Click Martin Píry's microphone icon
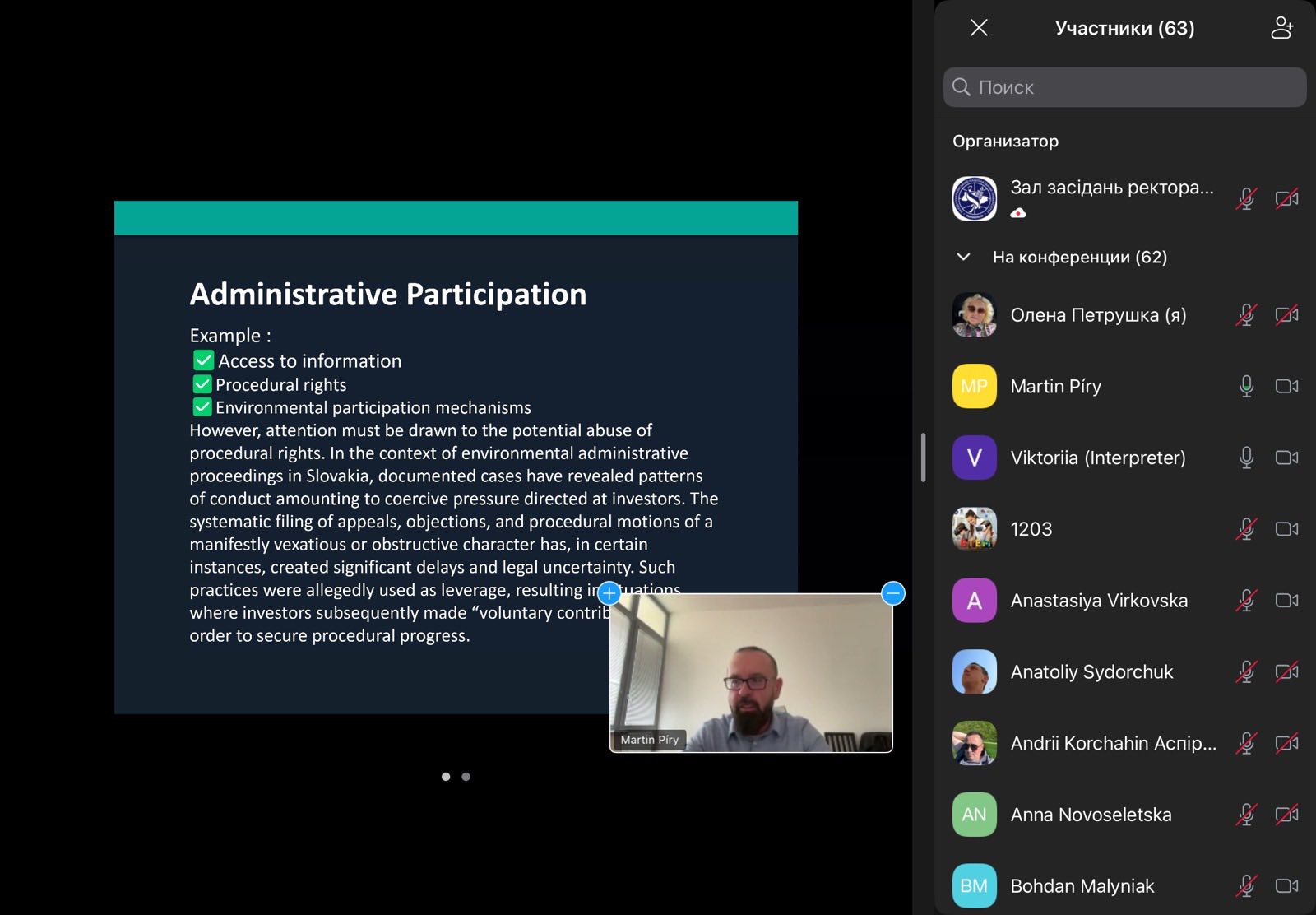 (x=1246, y=387)
